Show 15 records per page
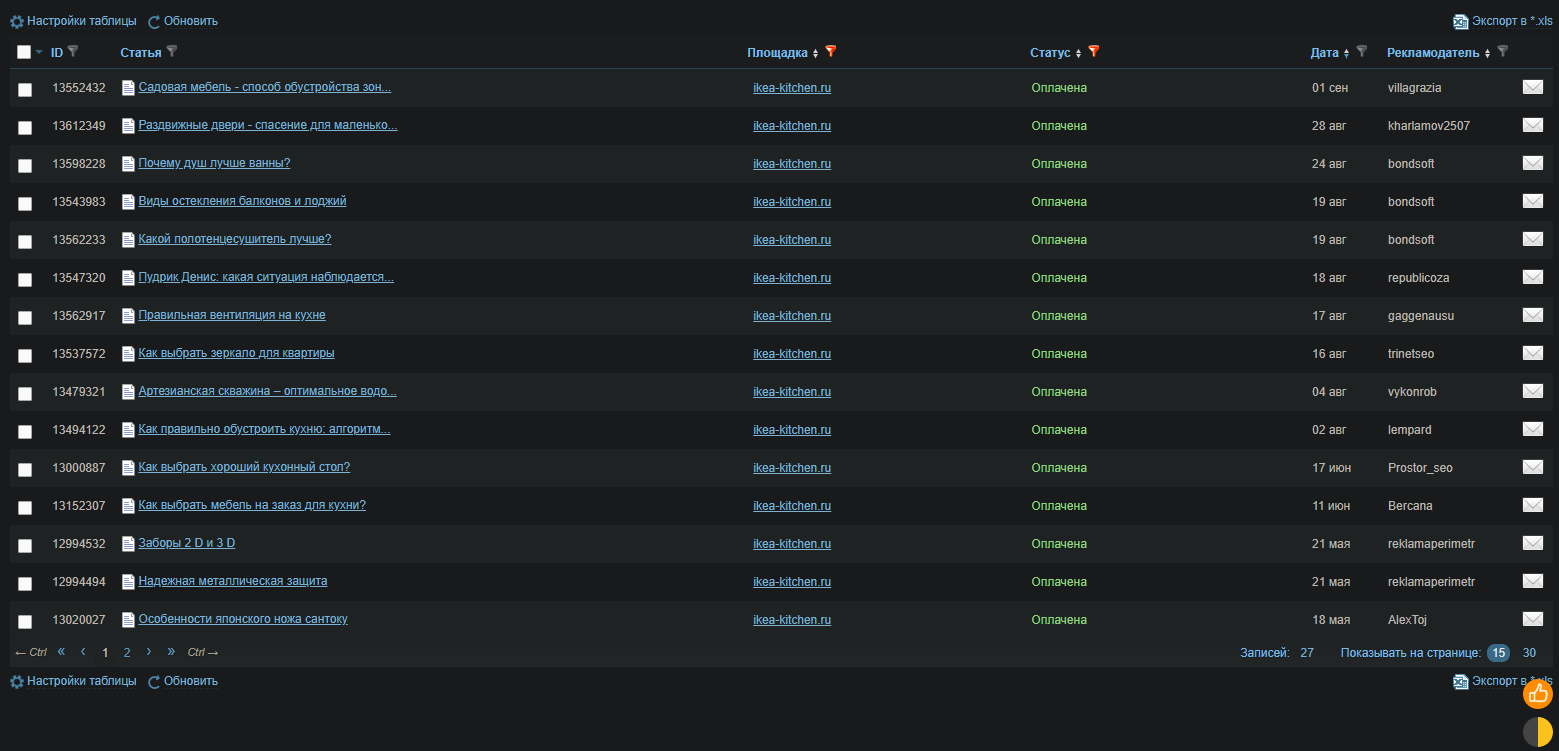Viewport: 1559px width, 751px height. click(x=1498, y=653)
